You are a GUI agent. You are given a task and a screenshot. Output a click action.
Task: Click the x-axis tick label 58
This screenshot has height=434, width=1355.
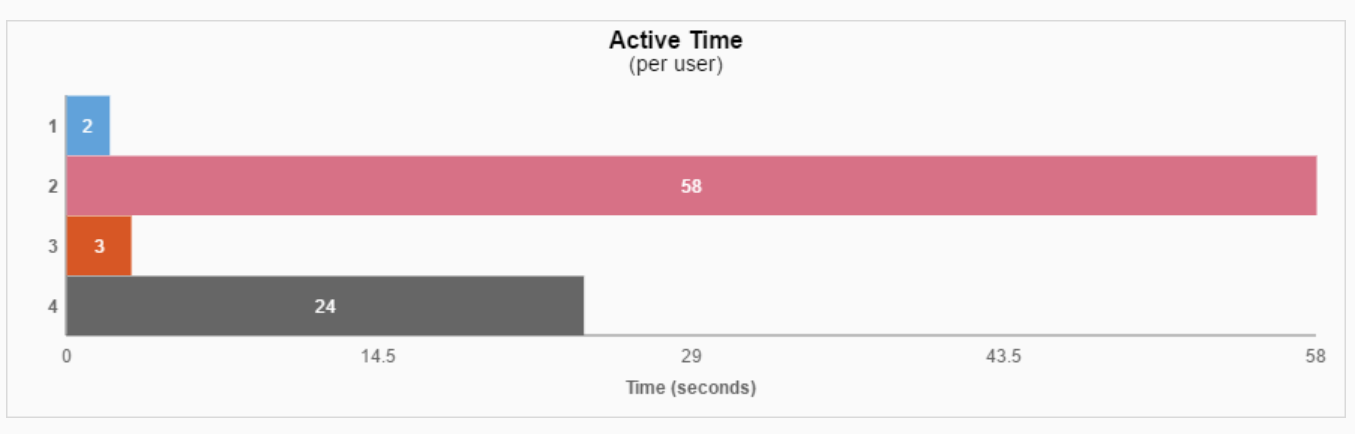click(1316, 356)
